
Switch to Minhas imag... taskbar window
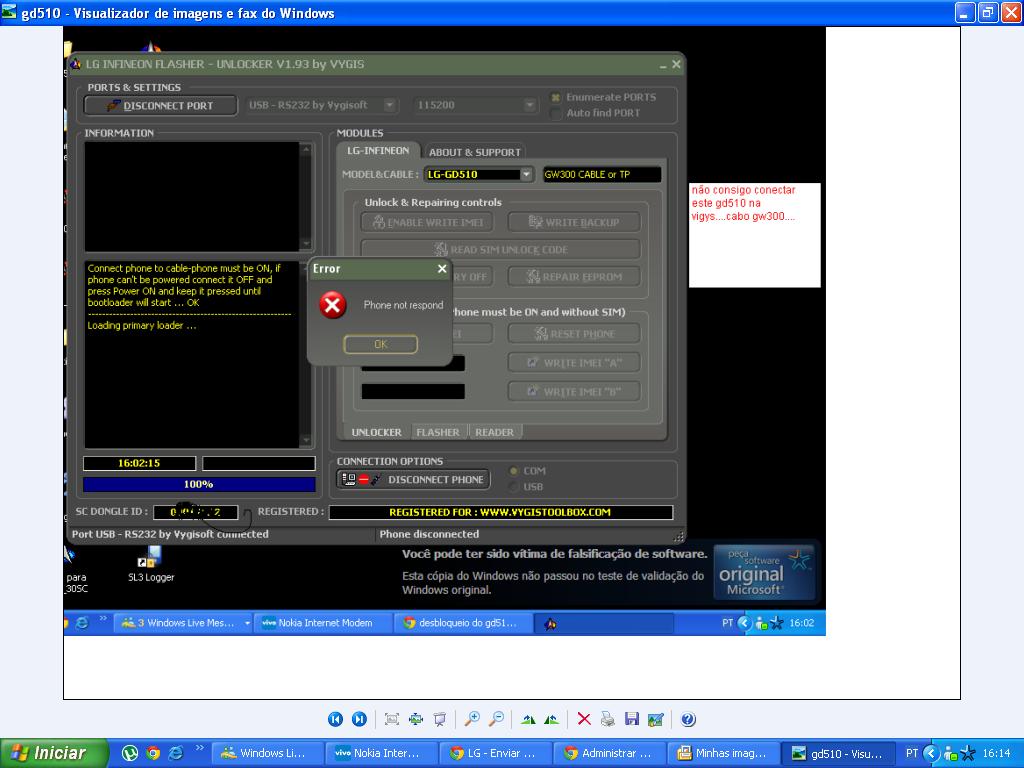(x=725, y=753)
